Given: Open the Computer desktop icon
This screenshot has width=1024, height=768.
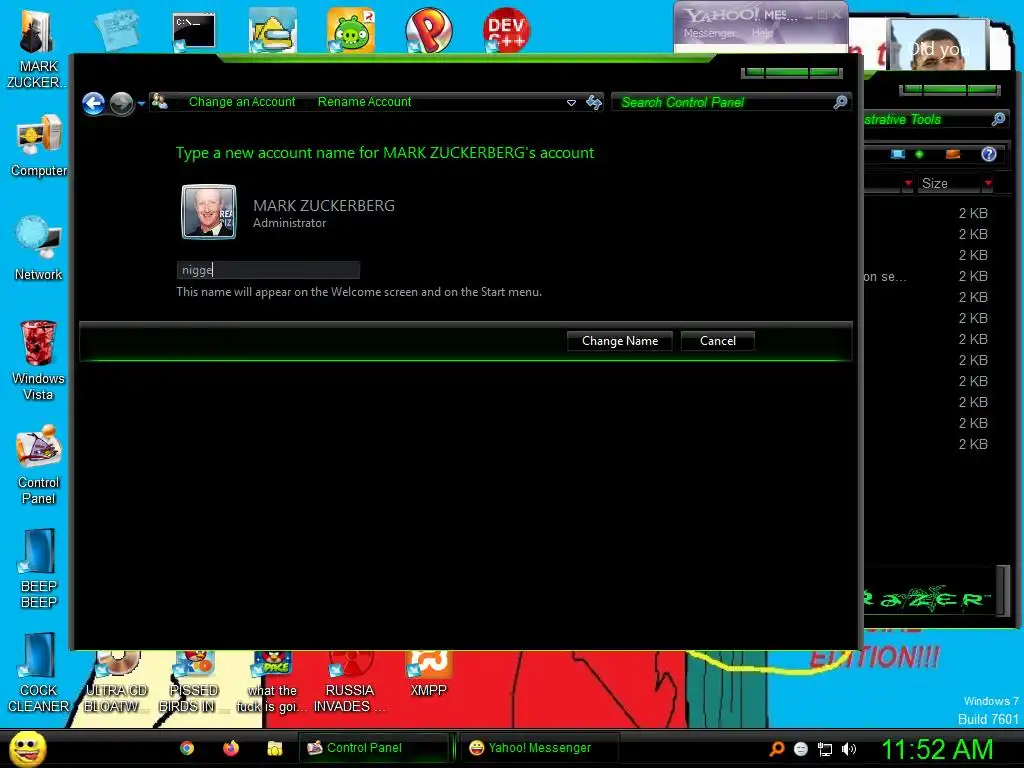Looking at the screenshot, I should point(39,146).
